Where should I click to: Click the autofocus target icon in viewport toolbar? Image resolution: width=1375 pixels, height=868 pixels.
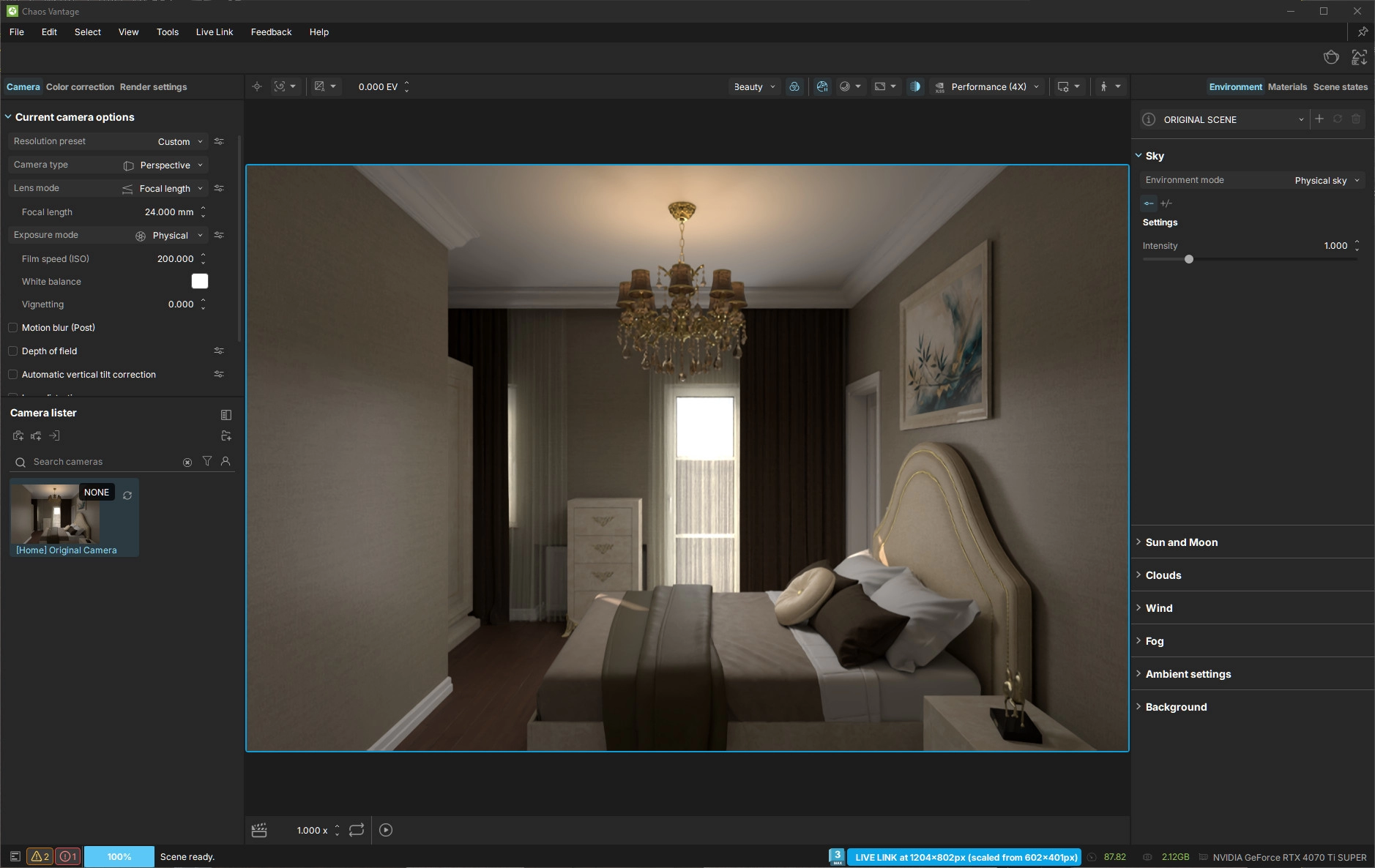click(257, 86)
